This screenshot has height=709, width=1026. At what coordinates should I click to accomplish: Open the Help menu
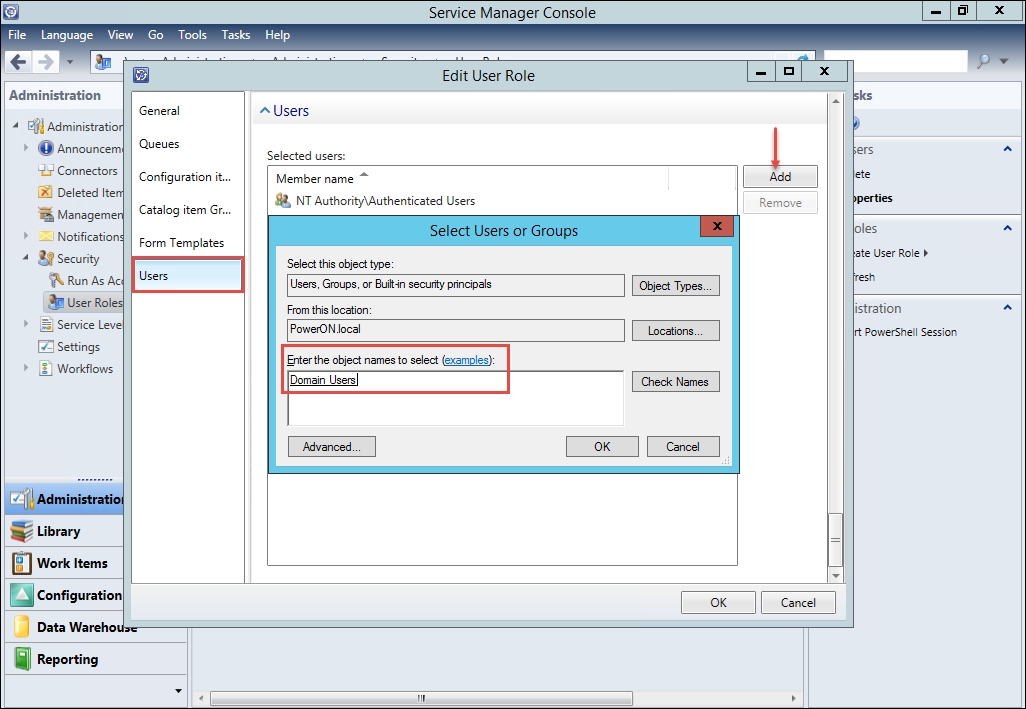tap(277, 35)
